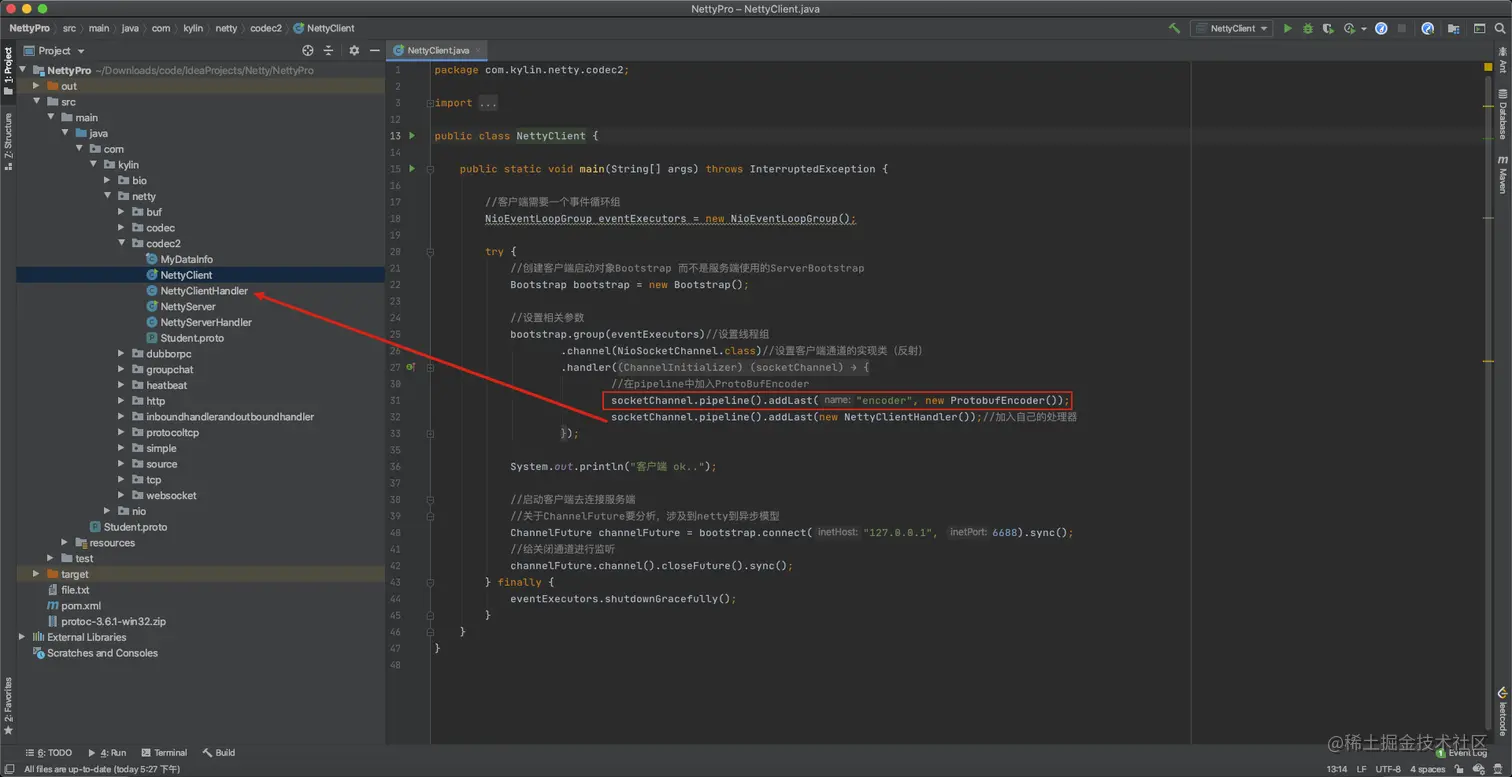
Task: Expand the out folder
Action: (x=36, y=86)
